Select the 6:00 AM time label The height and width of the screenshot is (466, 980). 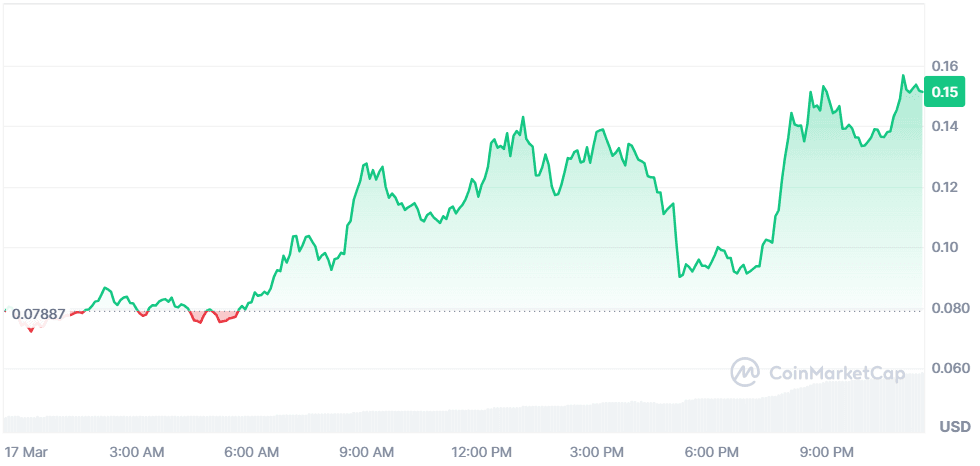[252, 451]
